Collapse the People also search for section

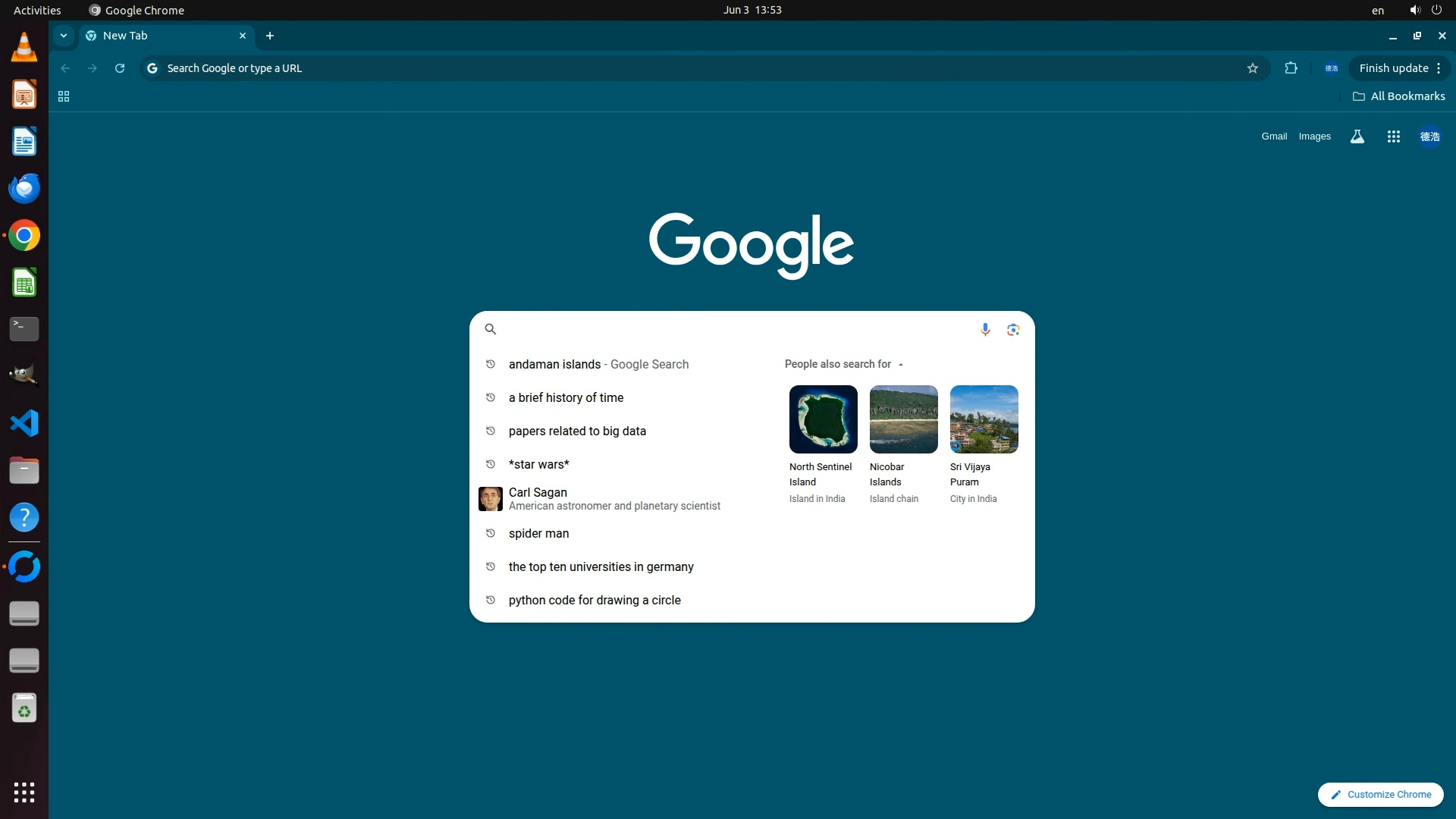pos(901,365)
